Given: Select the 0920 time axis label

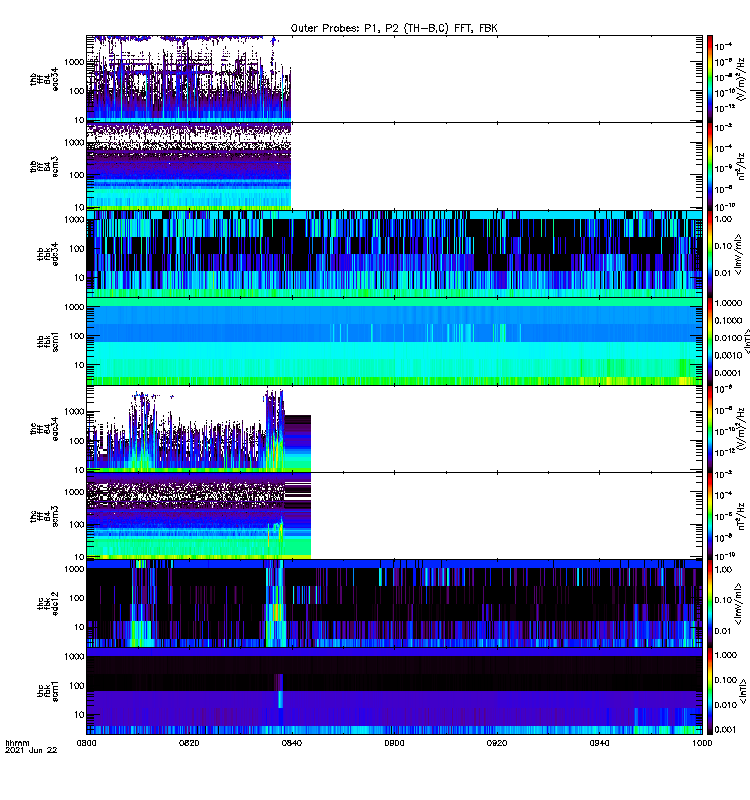Looking at the screenshot, I should (497, 743).
